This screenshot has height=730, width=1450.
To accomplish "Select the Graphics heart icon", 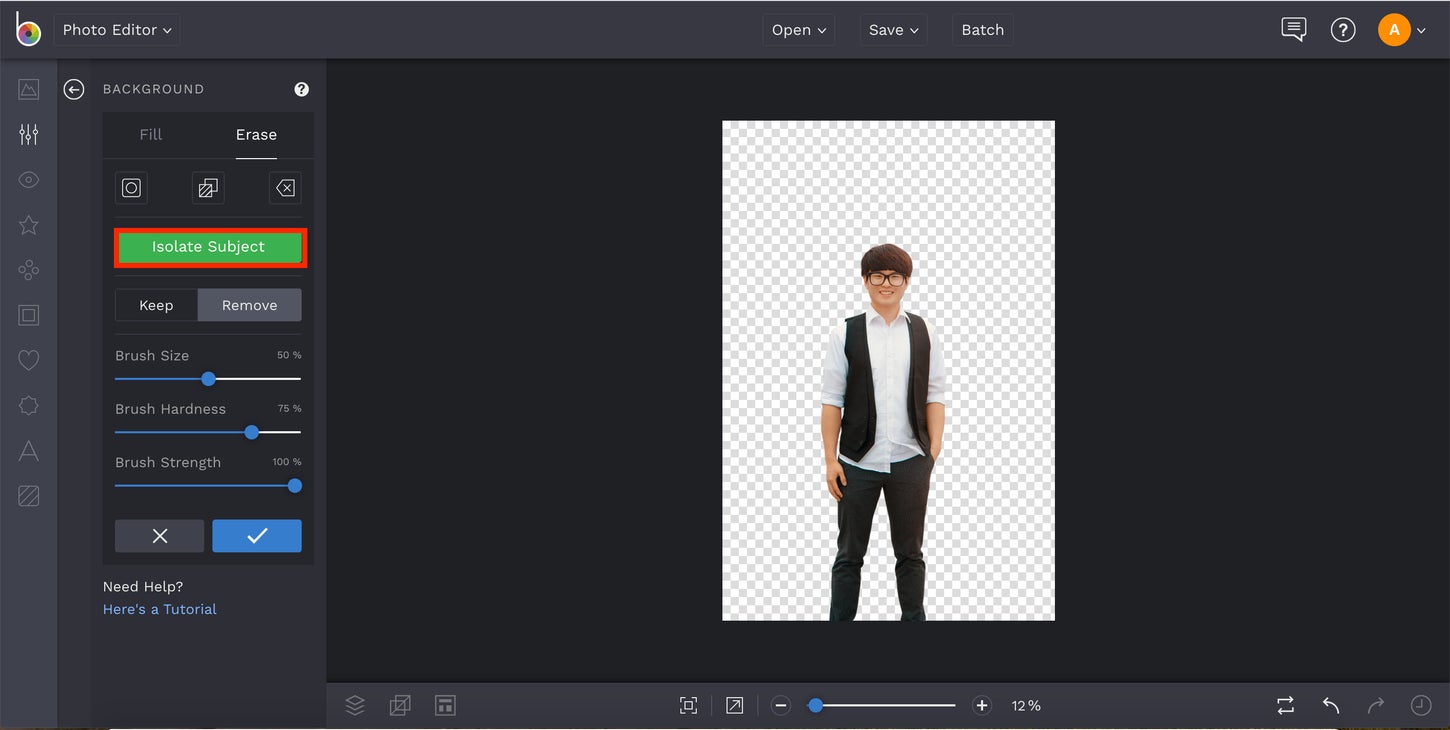I will [x=28, y=359].
